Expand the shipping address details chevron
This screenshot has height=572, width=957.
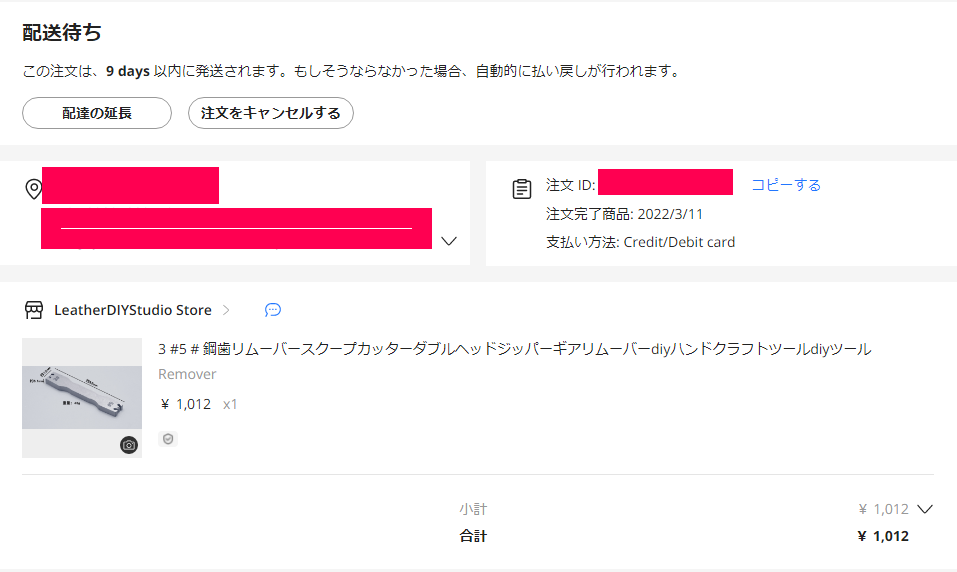point(449,241)
